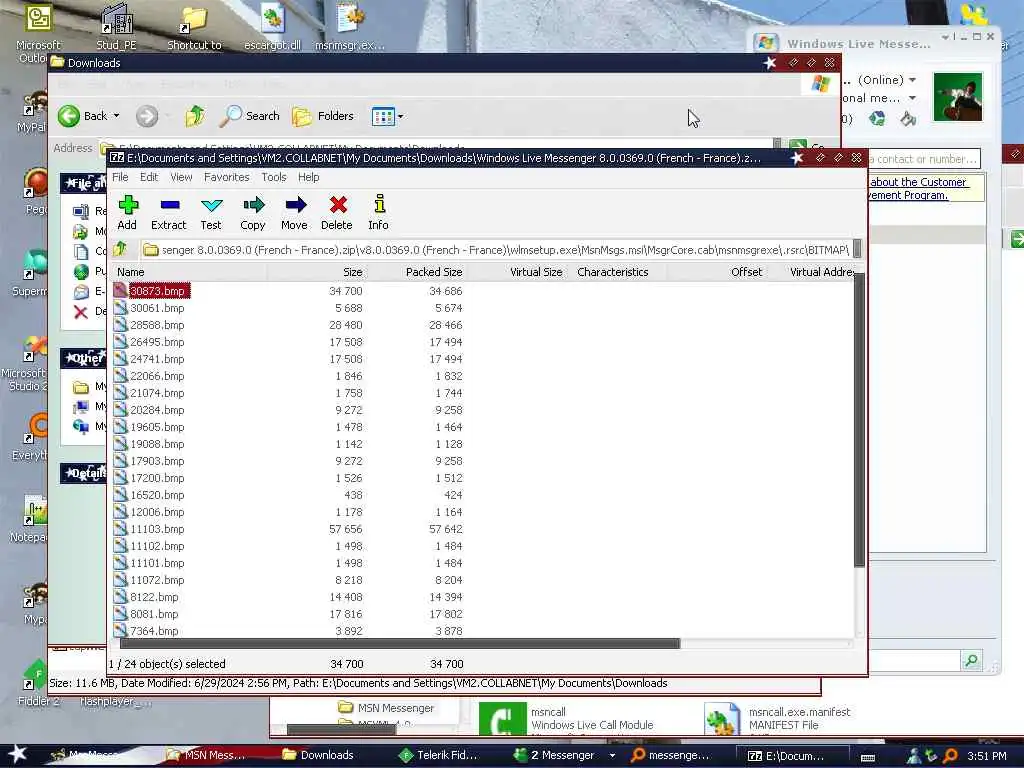1024x768 pixels.
Task: Open Stud_PE desktop shortcut
Action: coord(117,27)
